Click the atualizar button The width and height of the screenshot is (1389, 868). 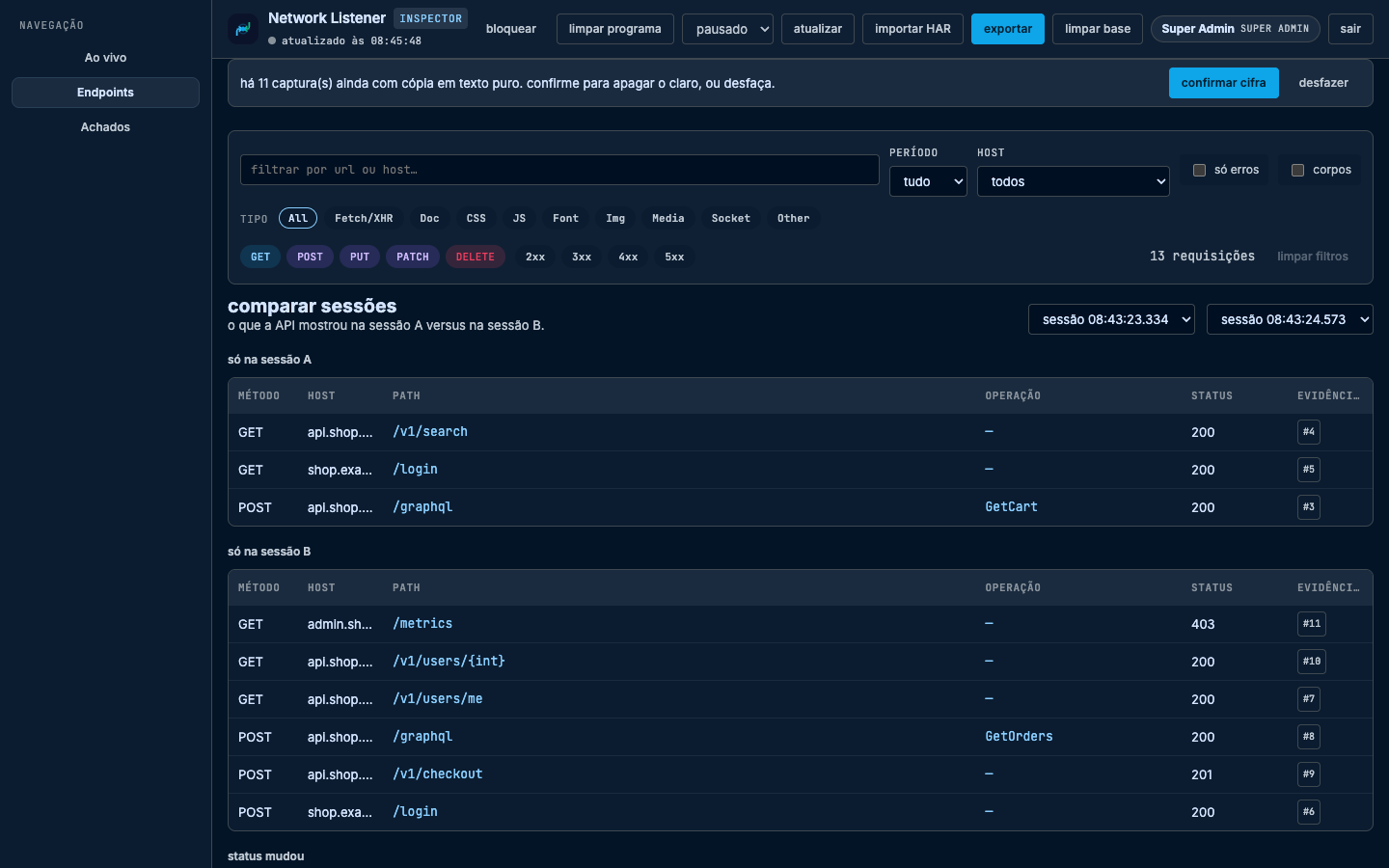pos(818,29)
